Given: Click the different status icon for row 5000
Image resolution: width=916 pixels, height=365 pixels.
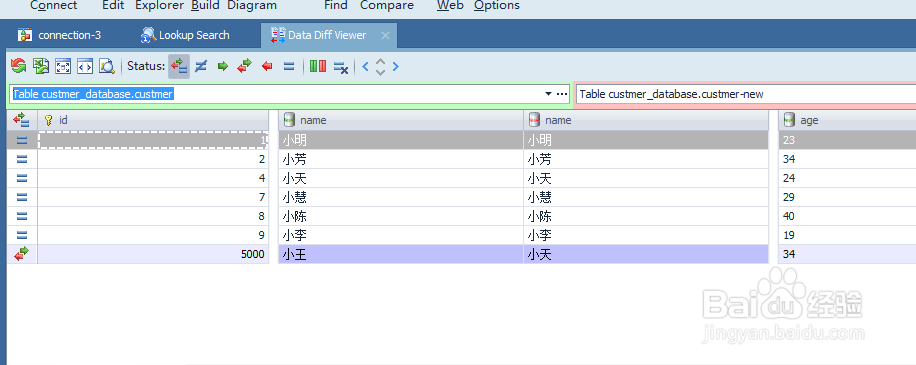Looking at the screenshot, I should [22, 254].
